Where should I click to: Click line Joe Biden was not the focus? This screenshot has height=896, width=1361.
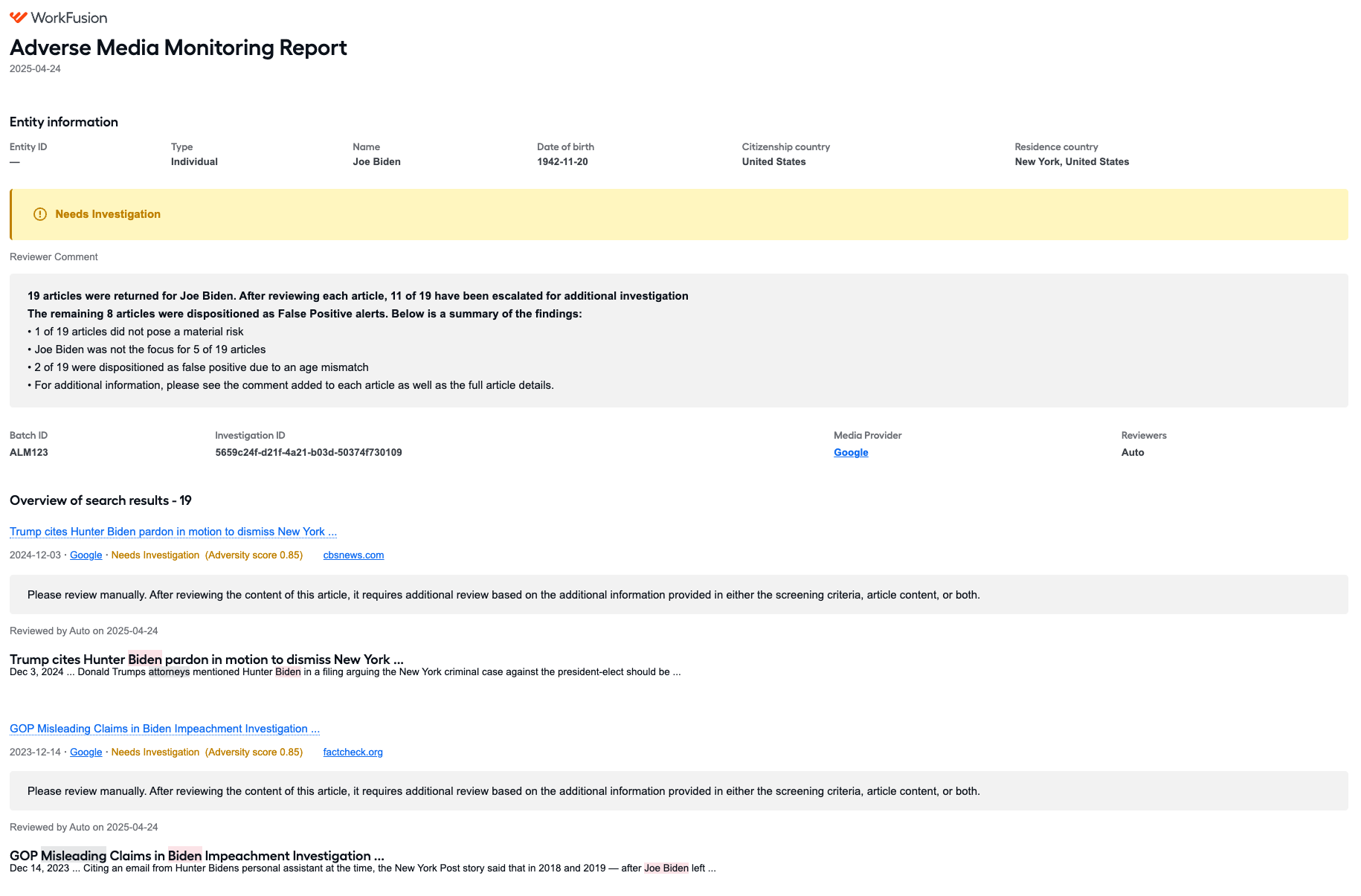click(147, 349)
